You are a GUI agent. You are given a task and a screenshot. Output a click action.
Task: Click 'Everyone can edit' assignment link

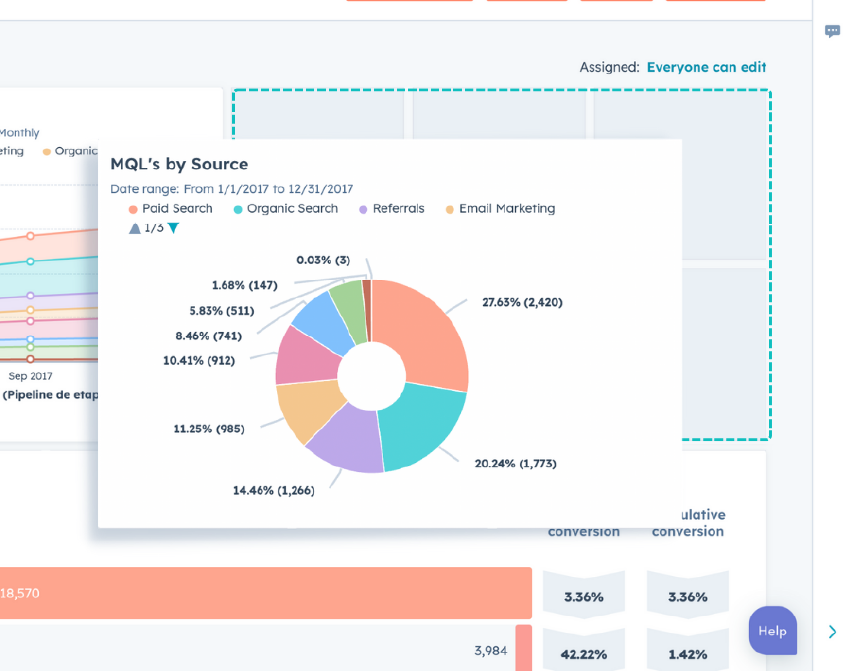(x=706, y=67)
